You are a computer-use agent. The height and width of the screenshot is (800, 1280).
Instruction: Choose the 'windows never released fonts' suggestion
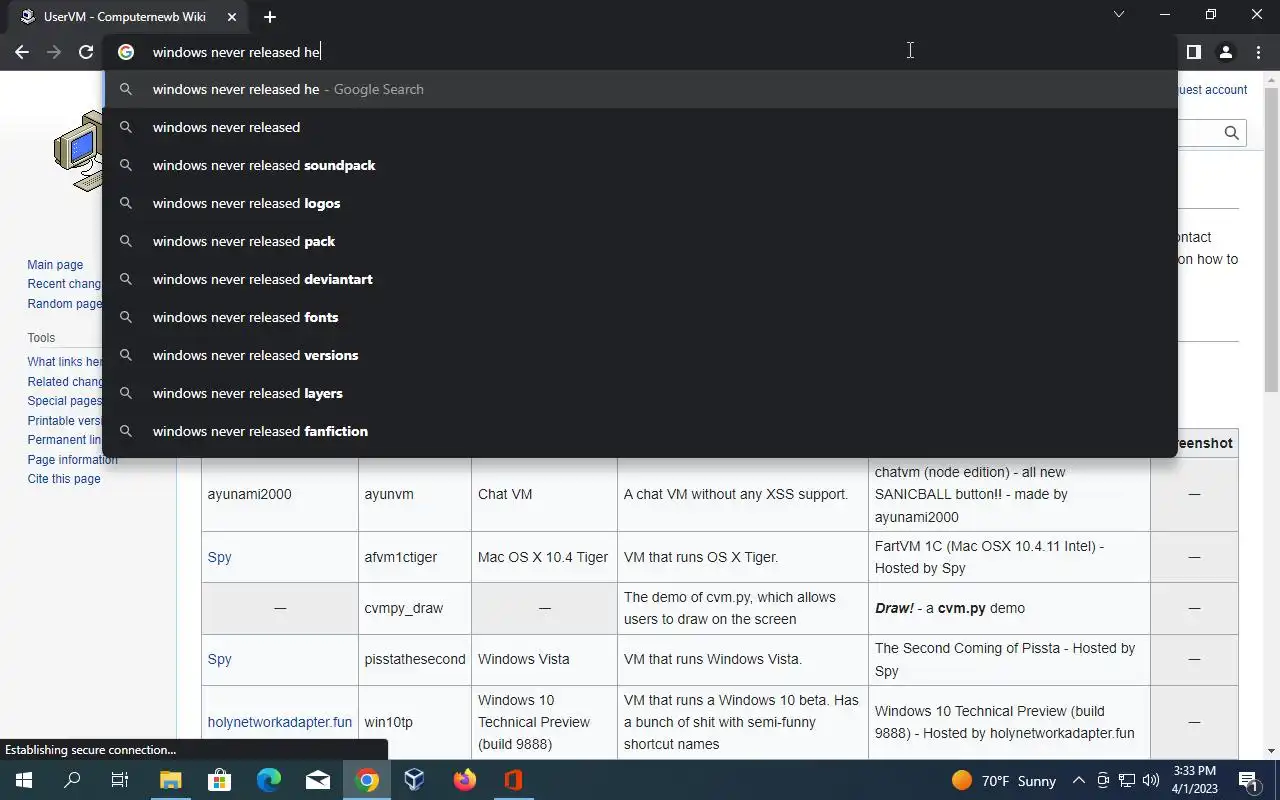tap(640, 317)
